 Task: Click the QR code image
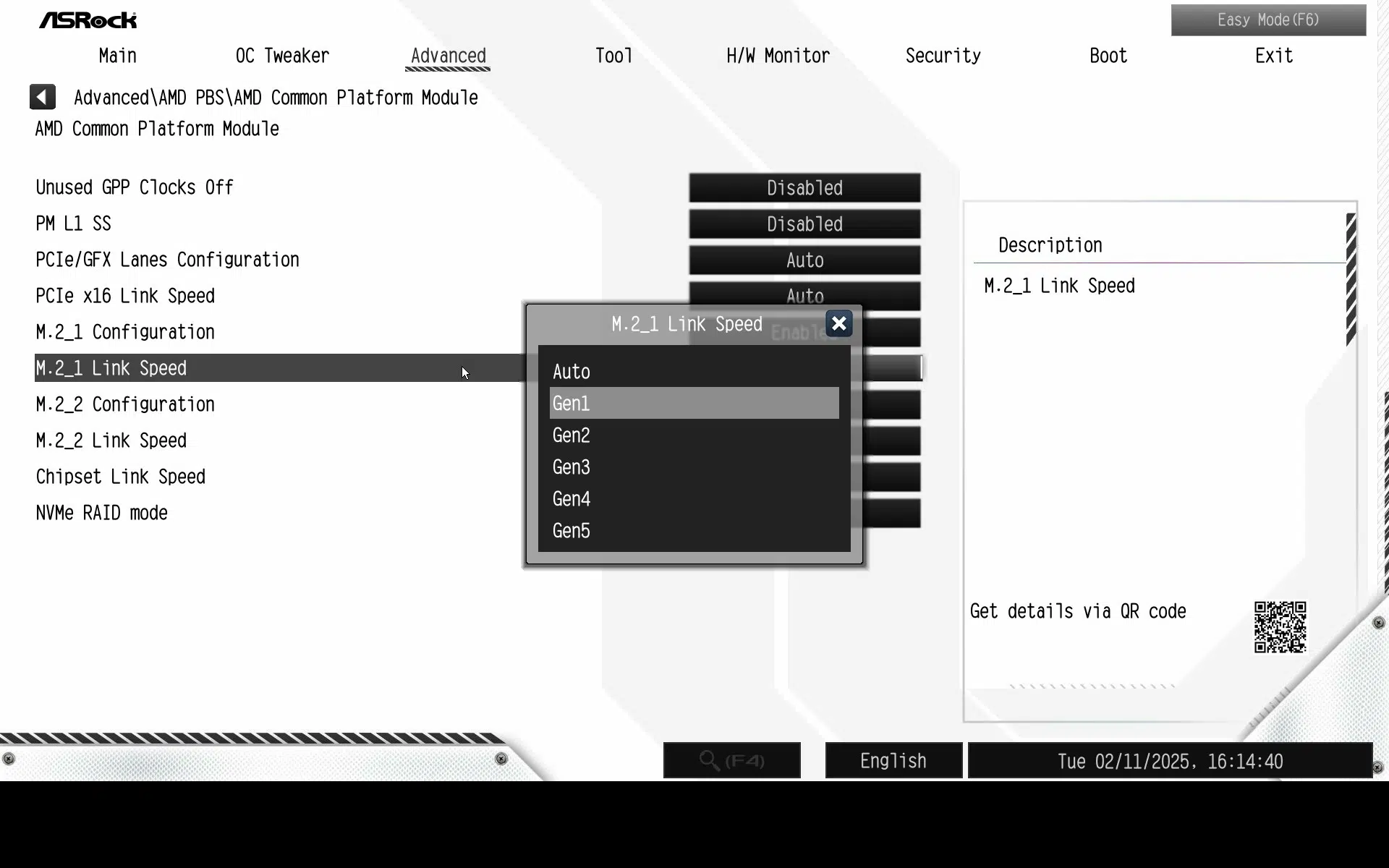pos(1280,627)
